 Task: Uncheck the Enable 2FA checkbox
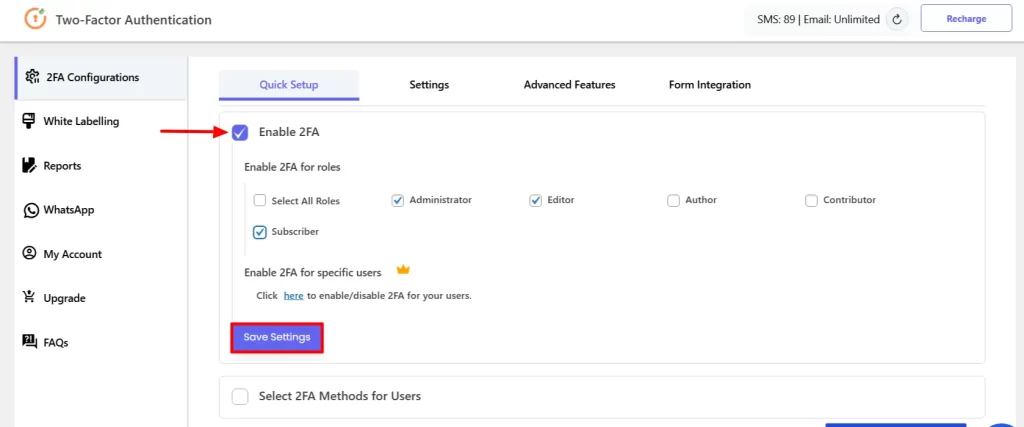(240, 133)
